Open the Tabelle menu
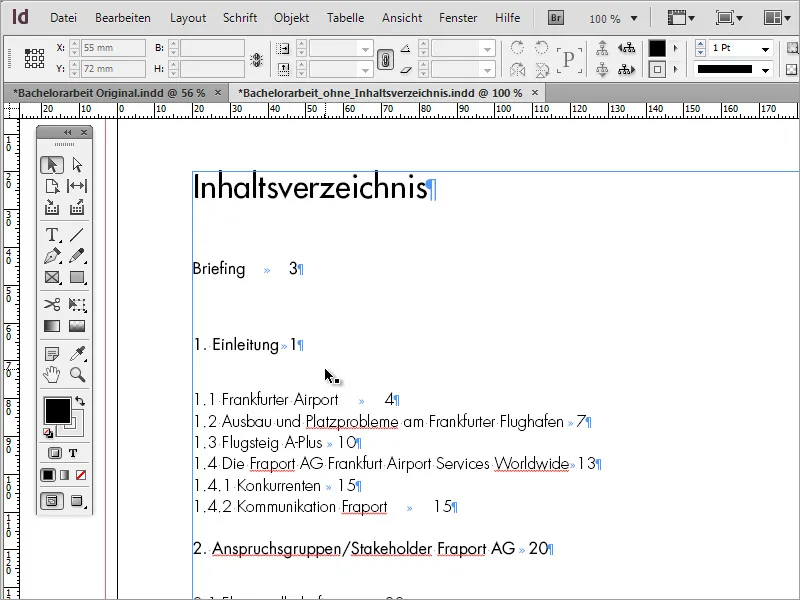 click(x=345, y=18)
